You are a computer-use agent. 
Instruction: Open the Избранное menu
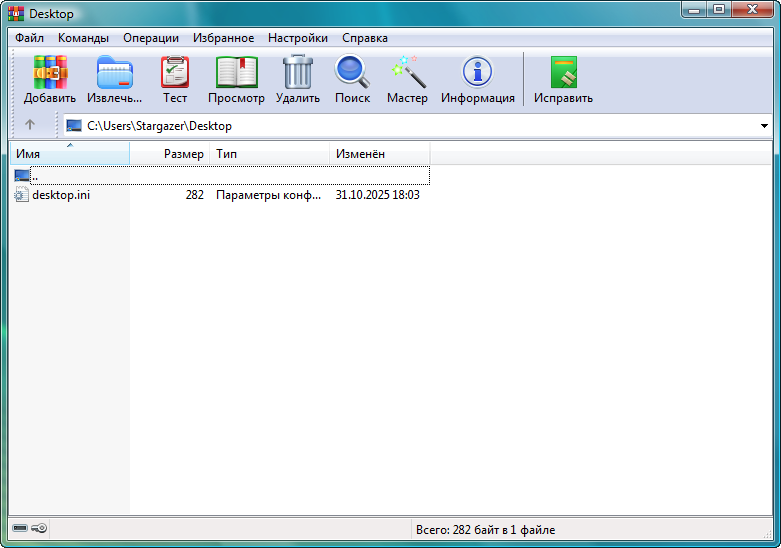click(x=223, y=38)
